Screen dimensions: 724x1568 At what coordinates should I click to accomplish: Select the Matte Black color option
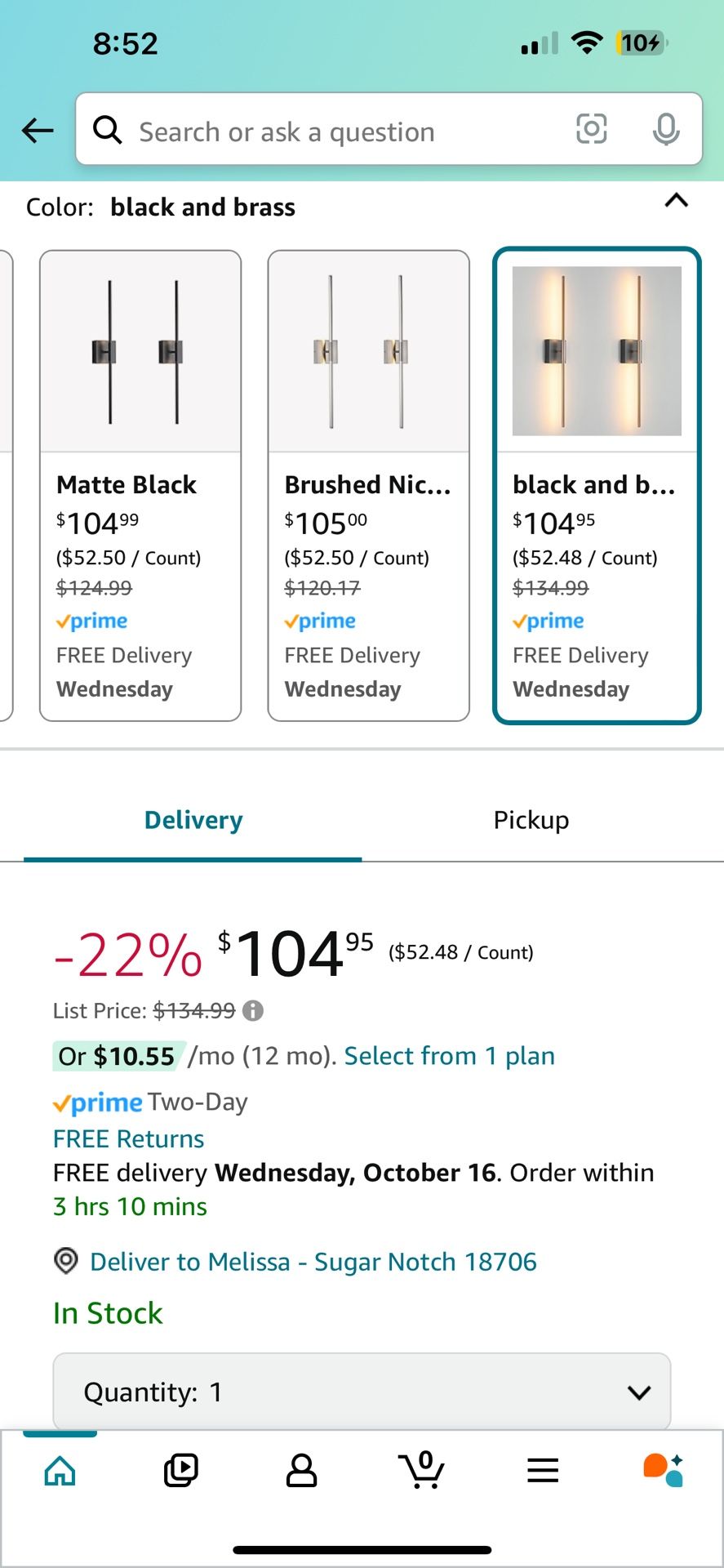[x=140, y=485]
